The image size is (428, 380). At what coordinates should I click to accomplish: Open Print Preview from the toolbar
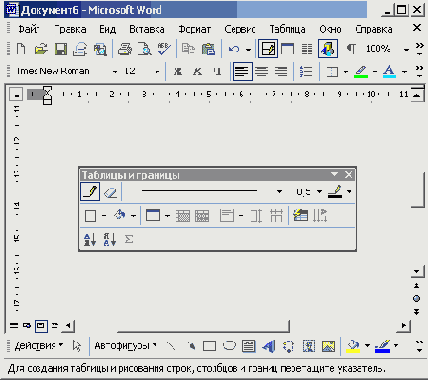pyautogui.click(x=145, y=49)
